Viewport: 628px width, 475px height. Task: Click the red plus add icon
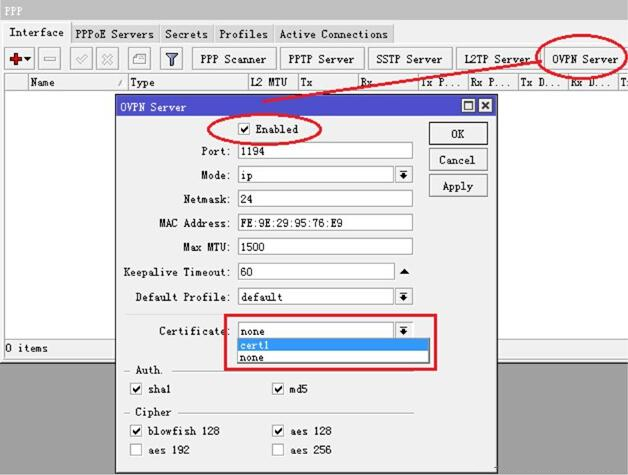[x=17, y=60]
